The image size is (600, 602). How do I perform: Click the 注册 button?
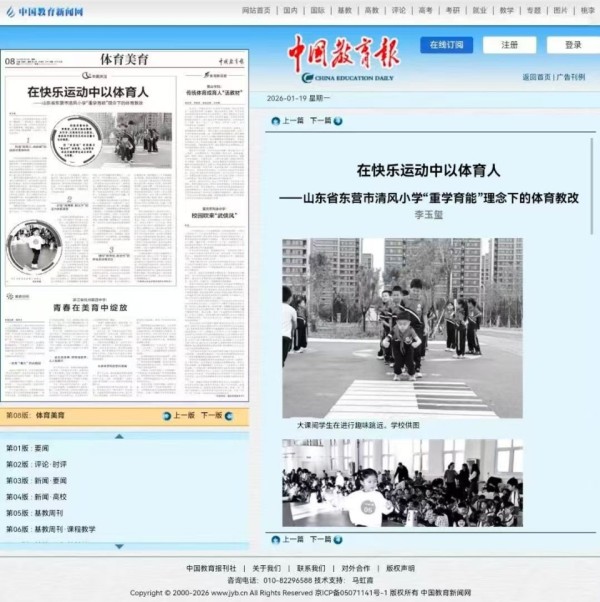click(510, 45)
